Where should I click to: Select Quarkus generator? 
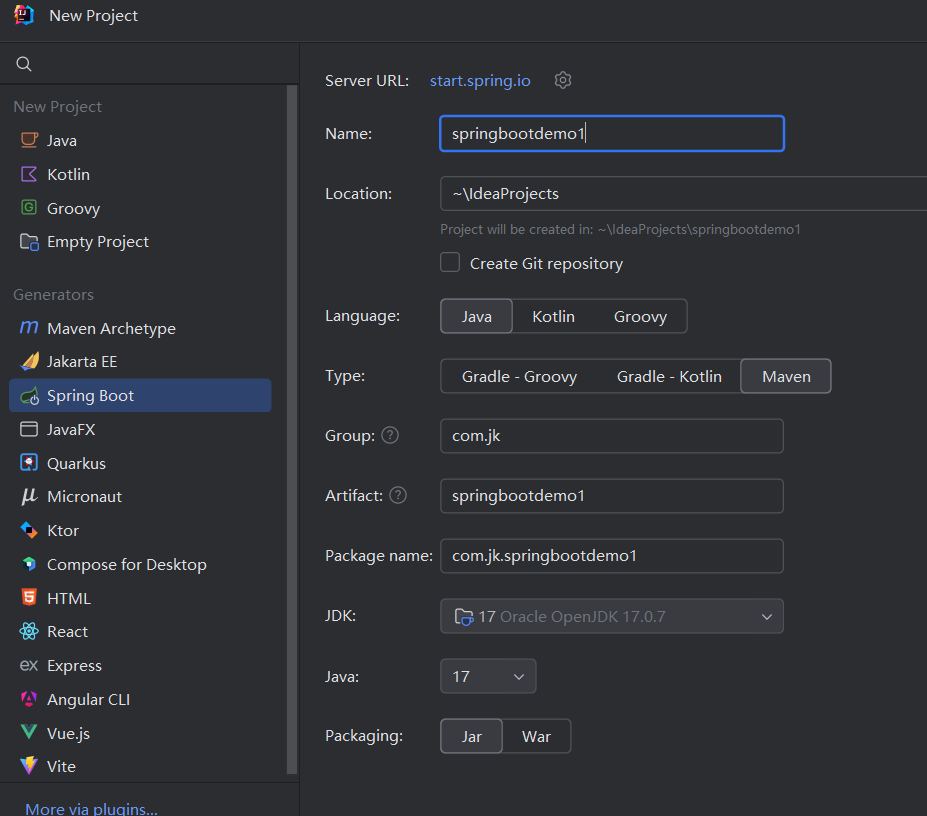point(140,463)
